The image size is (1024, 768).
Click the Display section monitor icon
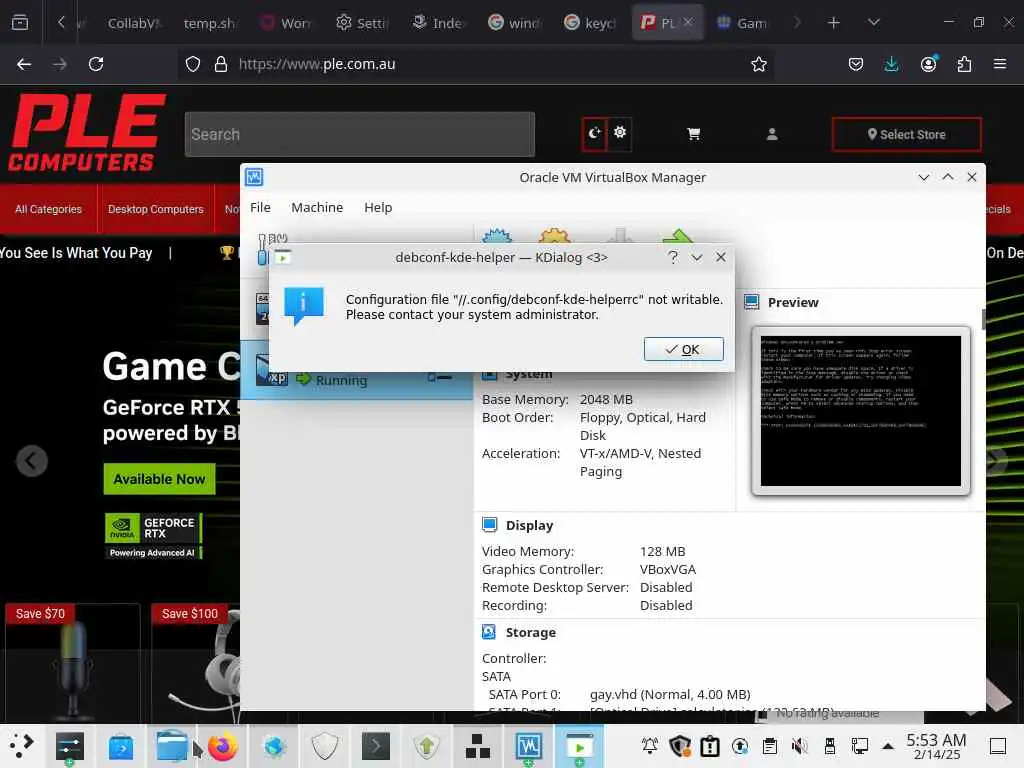point(489,524)
